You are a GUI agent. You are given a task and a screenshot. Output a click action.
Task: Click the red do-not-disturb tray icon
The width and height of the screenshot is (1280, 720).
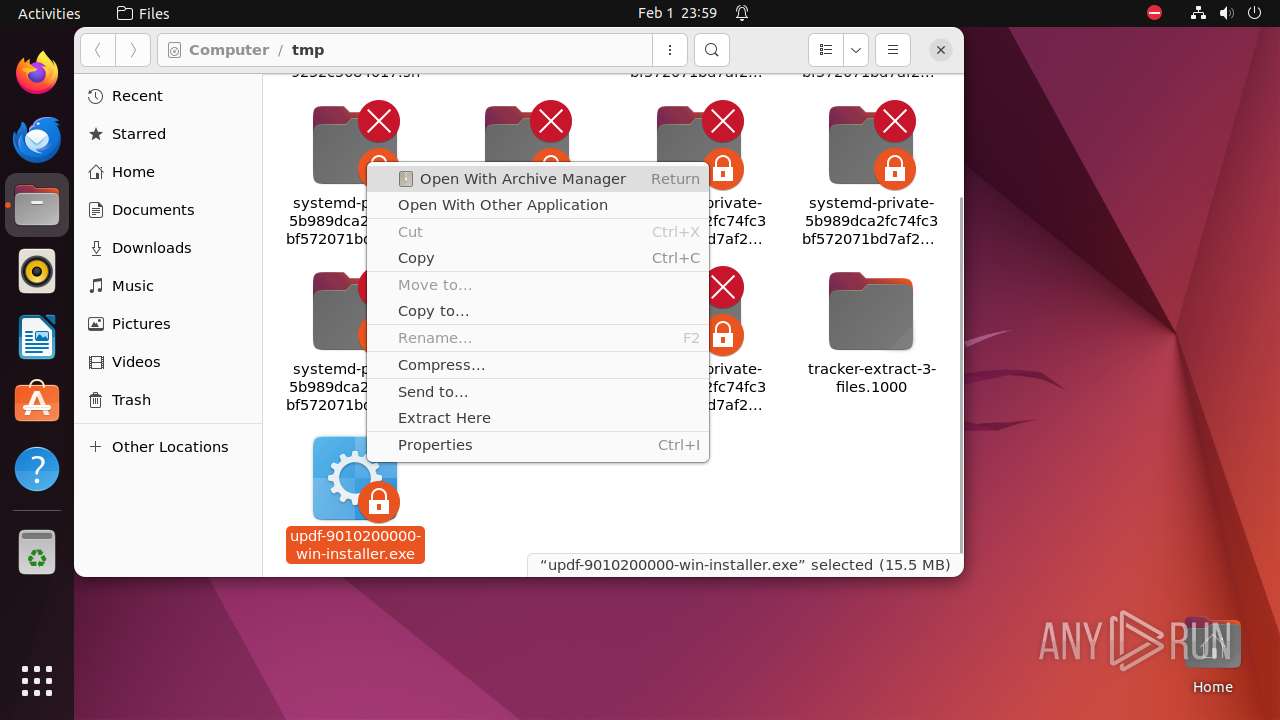(1155, 13)
